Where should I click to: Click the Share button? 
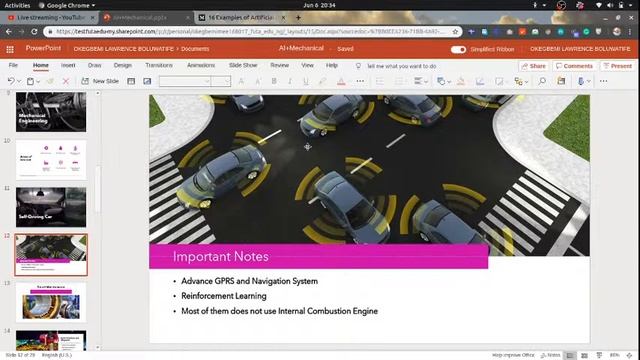[533, 66]
